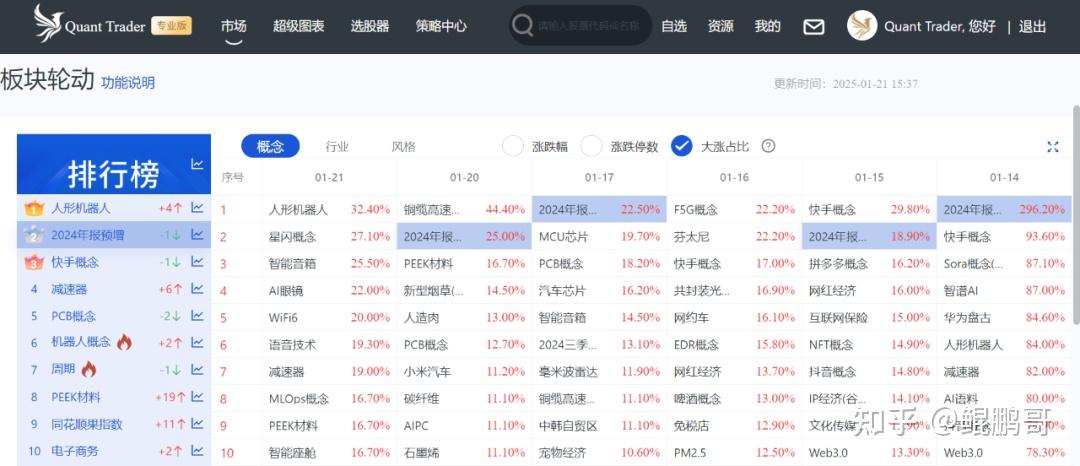The image size is (1080, 466).
Task: Click flame icon next to 机器人概念
Action: (x=124, y=342)
